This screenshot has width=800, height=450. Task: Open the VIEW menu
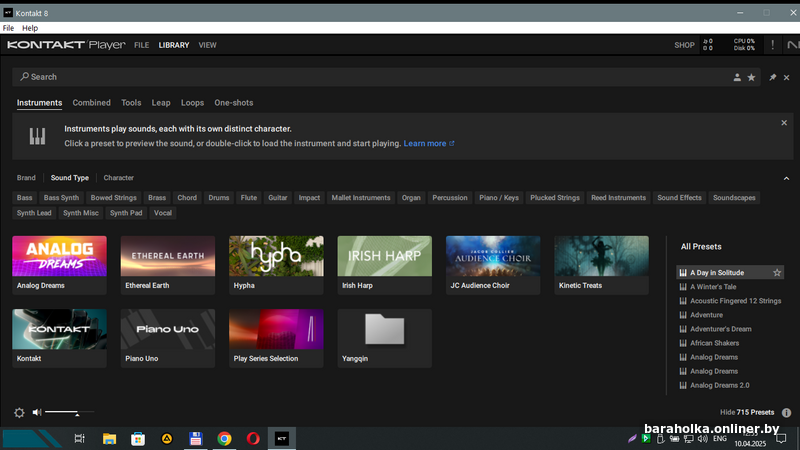pos(207,45)
